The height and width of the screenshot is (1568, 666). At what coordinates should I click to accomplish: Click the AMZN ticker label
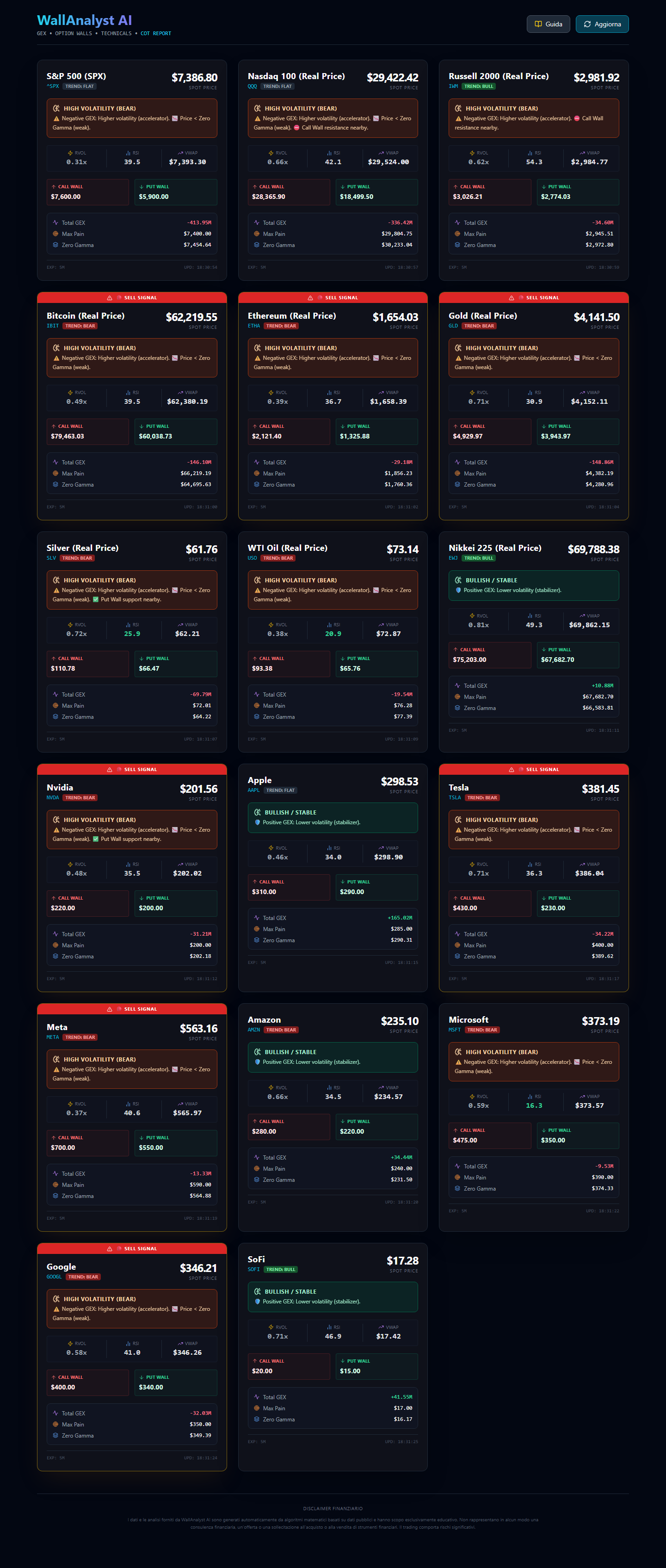254,1030
